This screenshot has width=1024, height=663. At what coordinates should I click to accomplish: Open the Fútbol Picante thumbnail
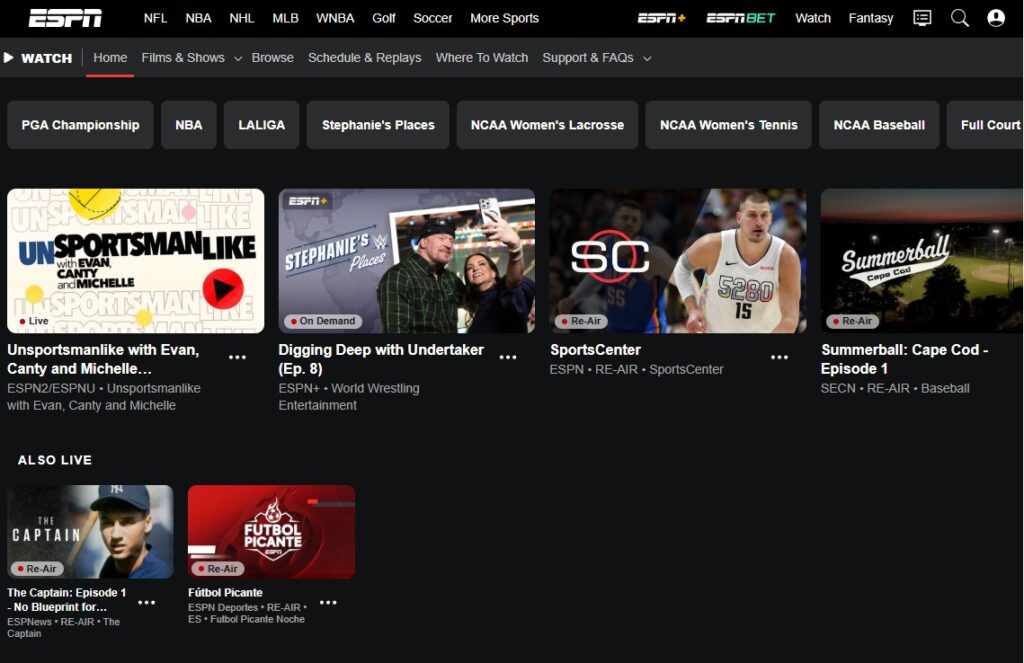coord(272,532)
